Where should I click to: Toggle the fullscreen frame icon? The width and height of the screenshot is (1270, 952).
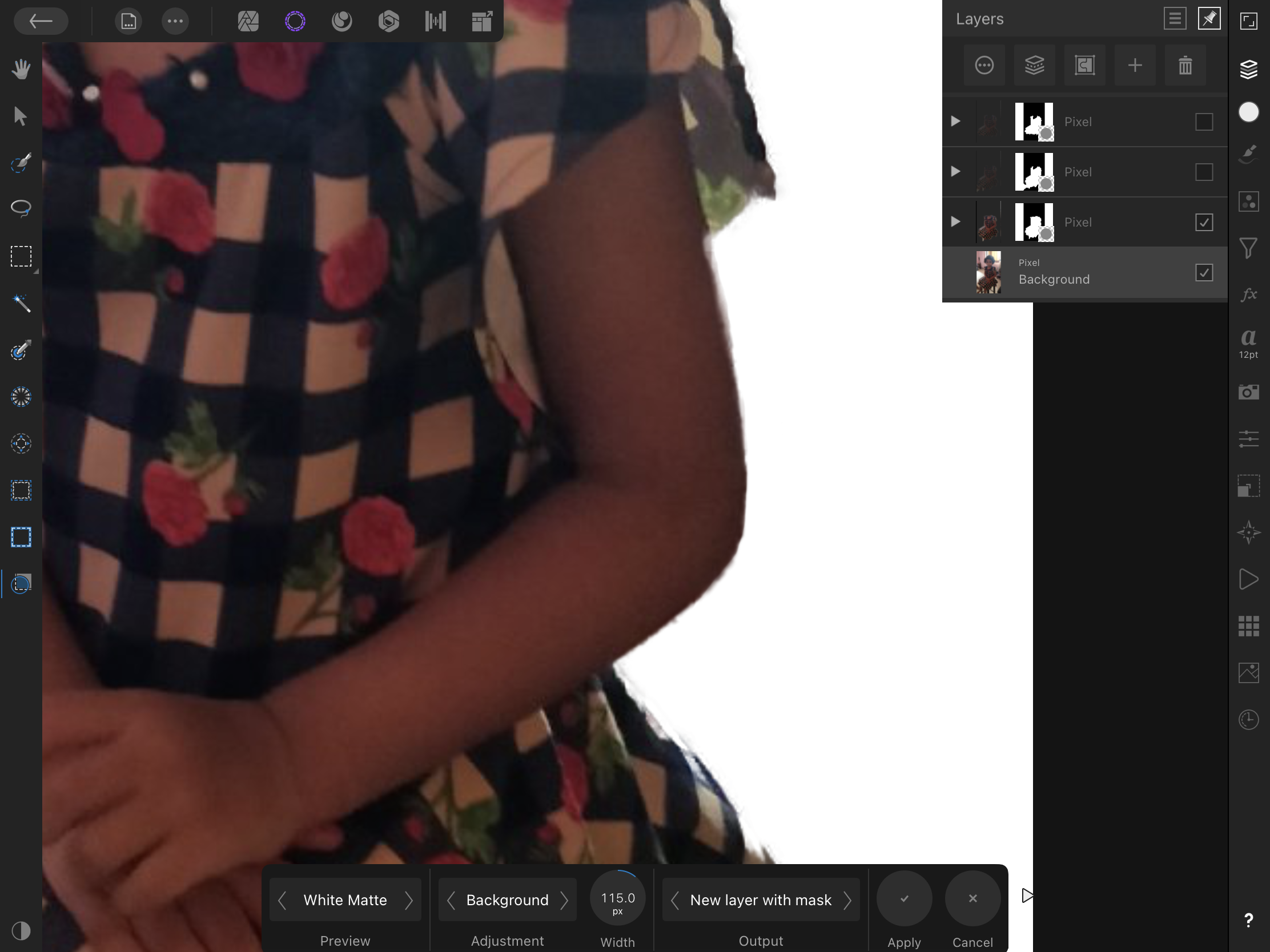tap(1249, 21)
